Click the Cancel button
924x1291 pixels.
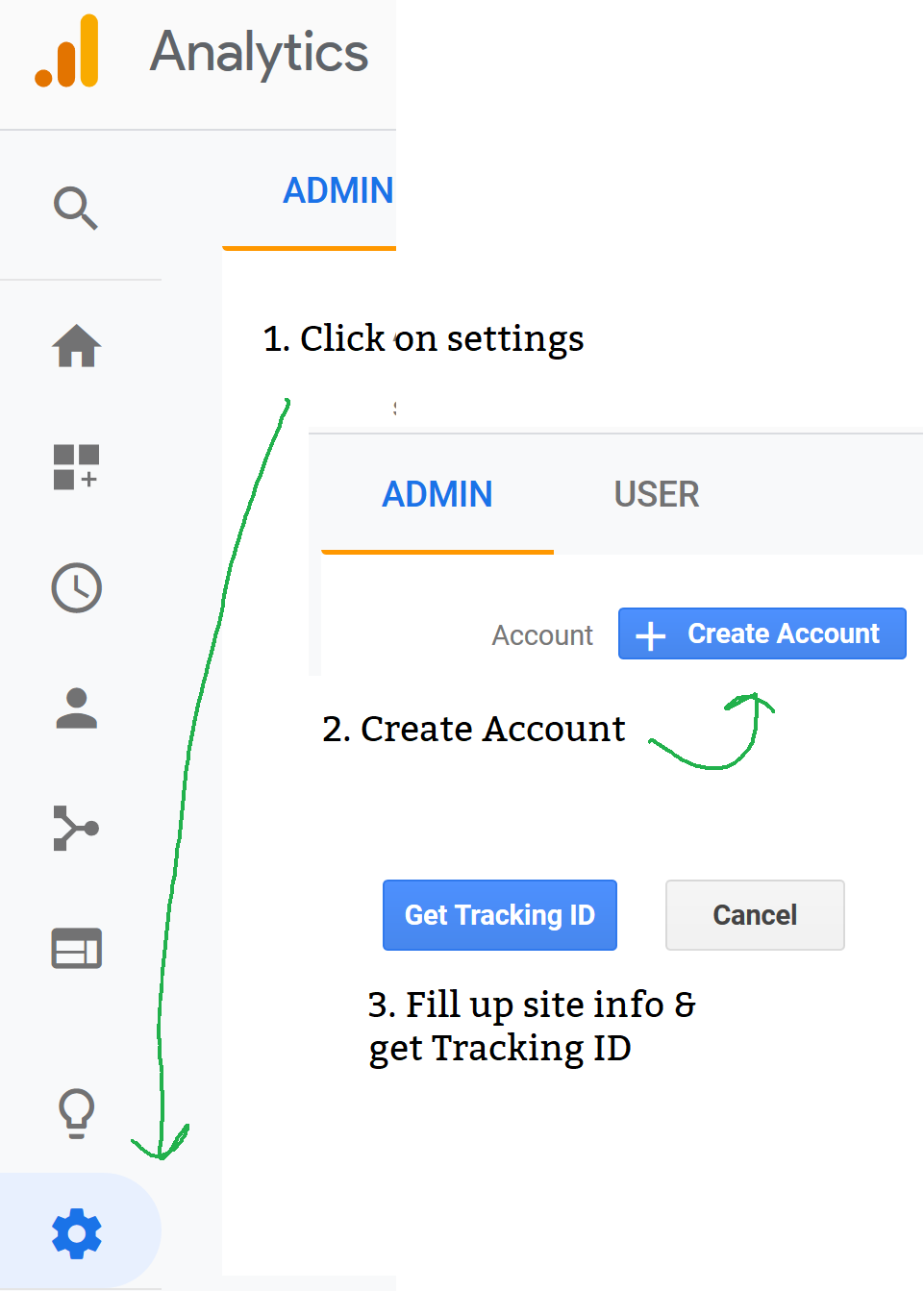[x=755, y=915]
